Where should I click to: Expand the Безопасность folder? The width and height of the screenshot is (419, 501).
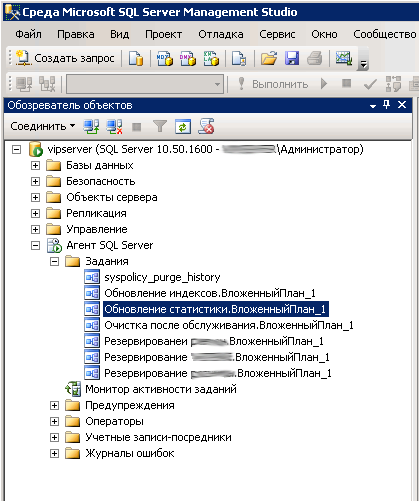tap(35, 181)
